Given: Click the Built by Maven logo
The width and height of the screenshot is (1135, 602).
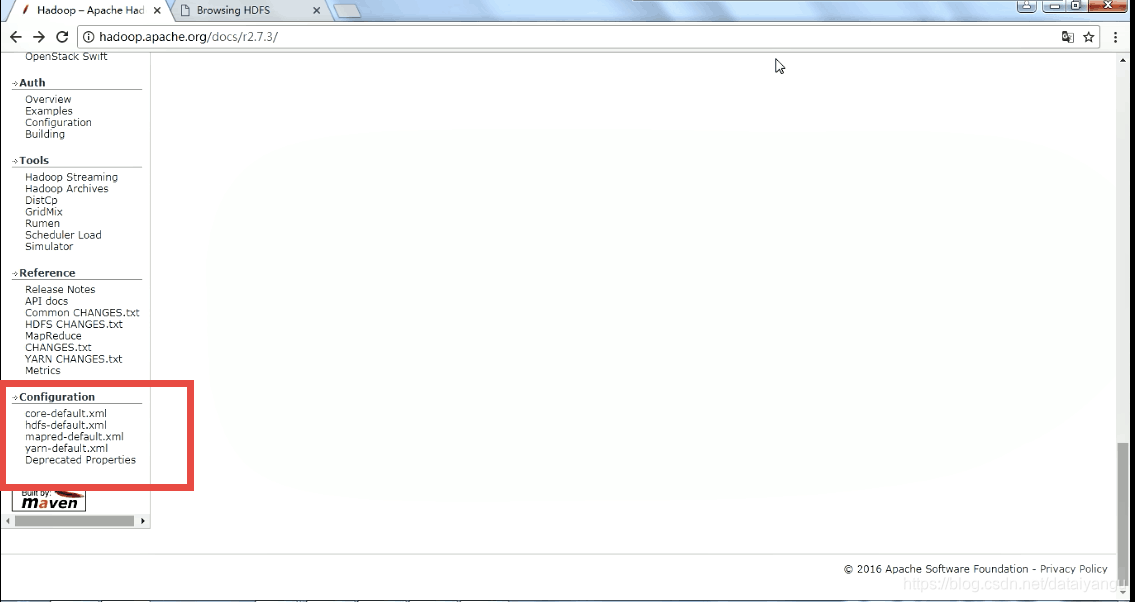Looking at the screenshot, I should click(49, 500).
